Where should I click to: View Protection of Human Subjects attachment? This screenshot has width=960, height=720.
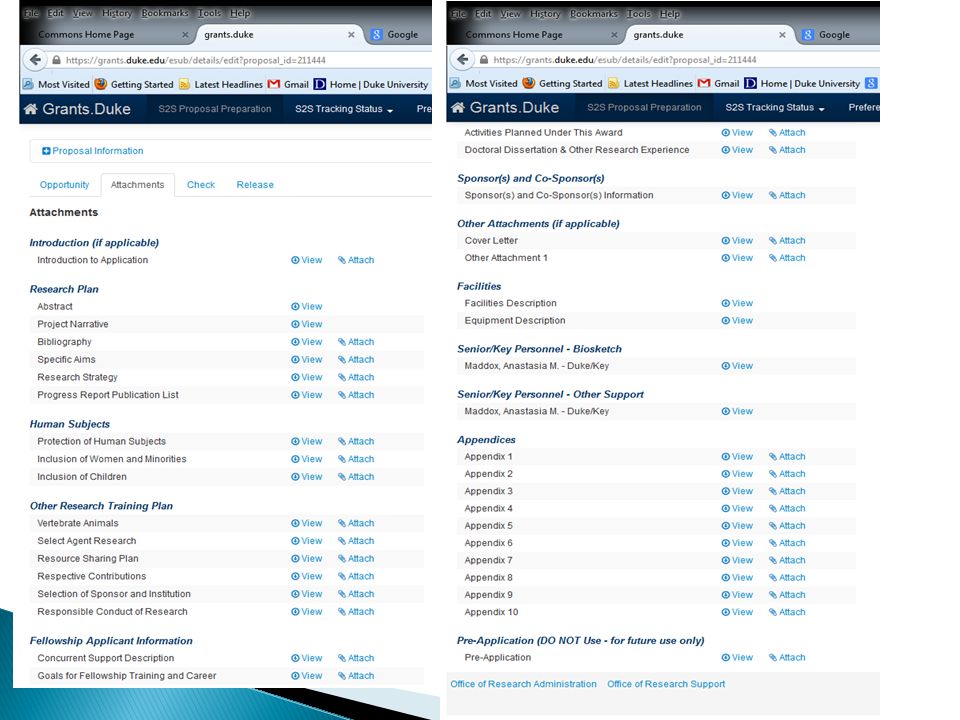coord(307,441)
